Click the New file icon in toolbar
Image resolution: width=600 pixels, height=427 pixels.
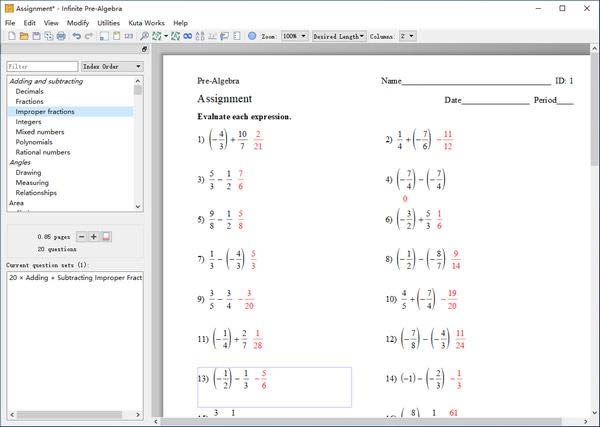[x=12, y=36]
